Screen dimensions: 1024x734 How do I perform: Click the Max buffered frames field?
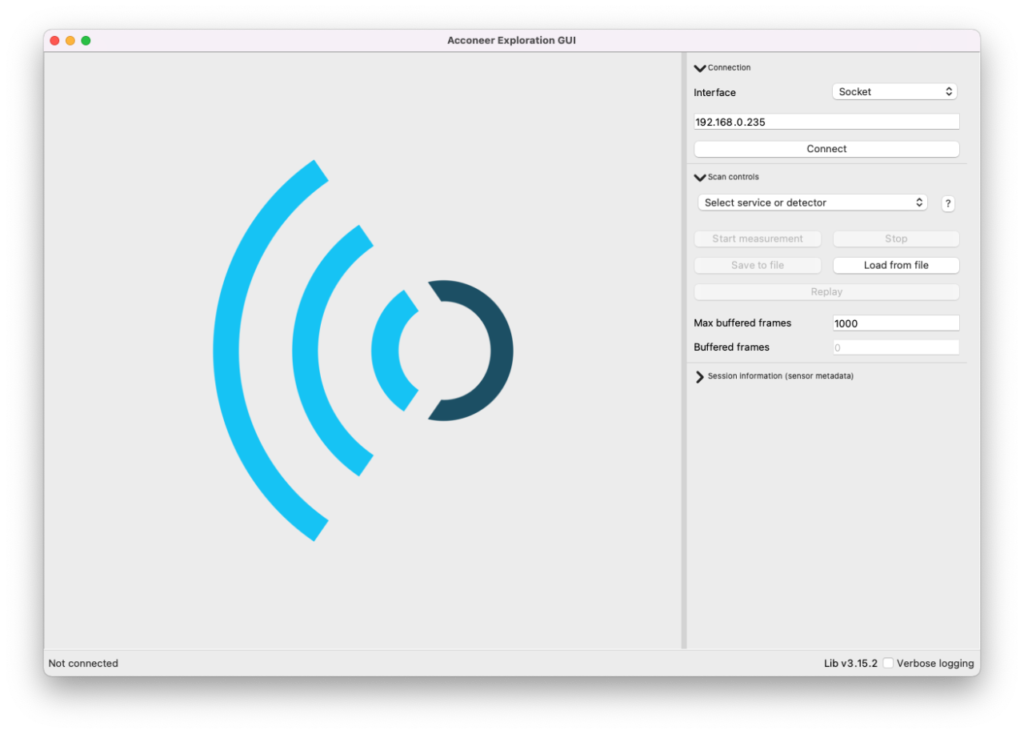tap(896, 323)
